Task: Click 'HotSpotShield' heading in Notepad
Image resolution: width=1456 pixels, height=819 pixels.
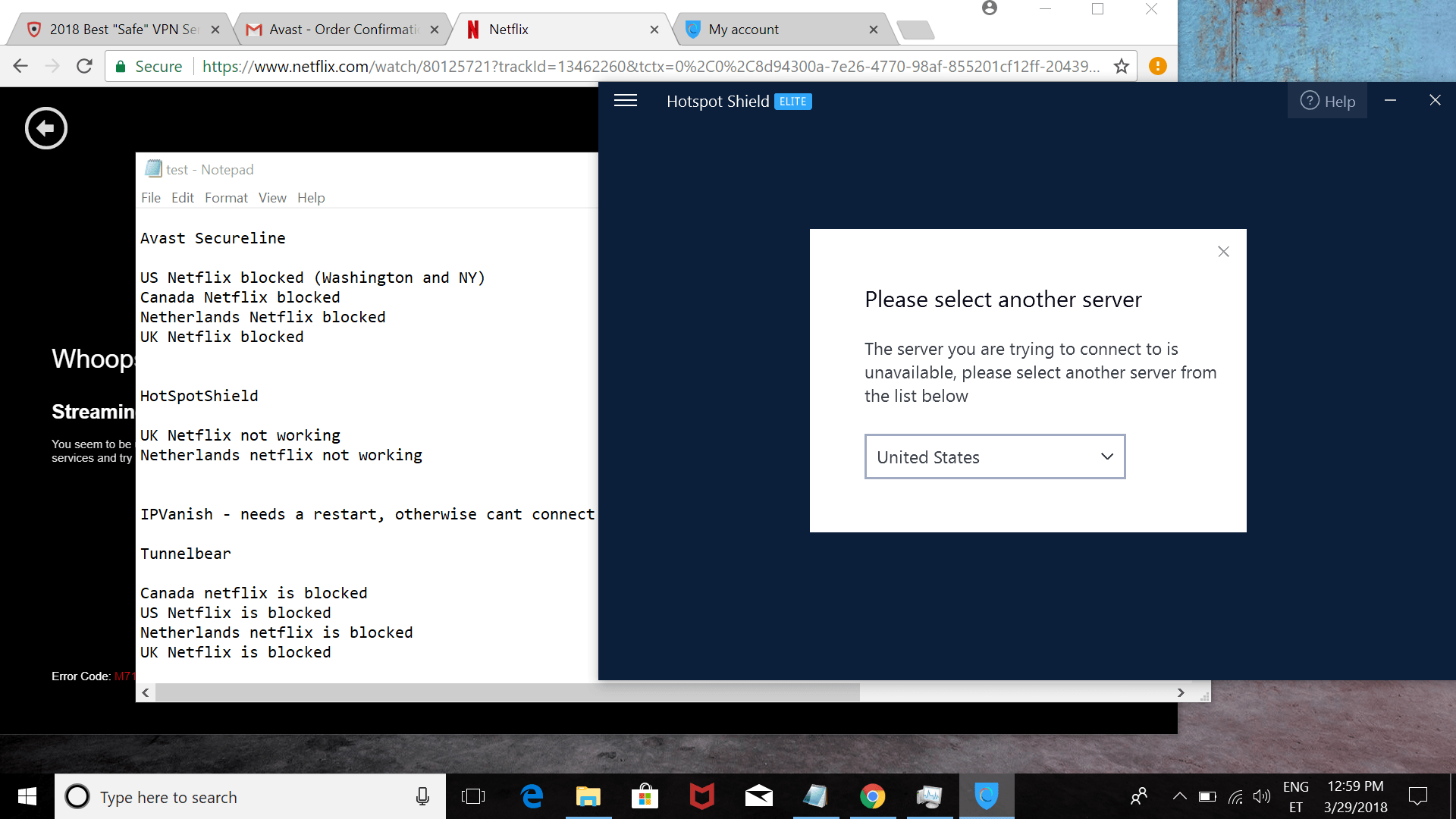Action: tap(199, 396)
